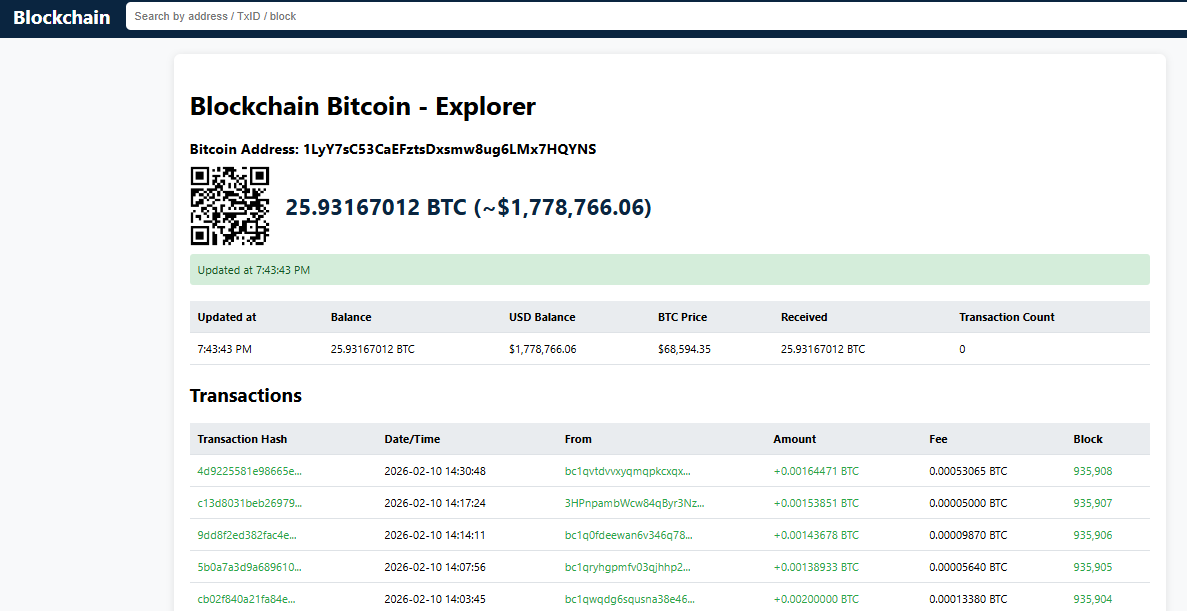Click date 2026-02-10 14:07:56
This screenshot has width=1187, height=611.
(x=435, y=566)
